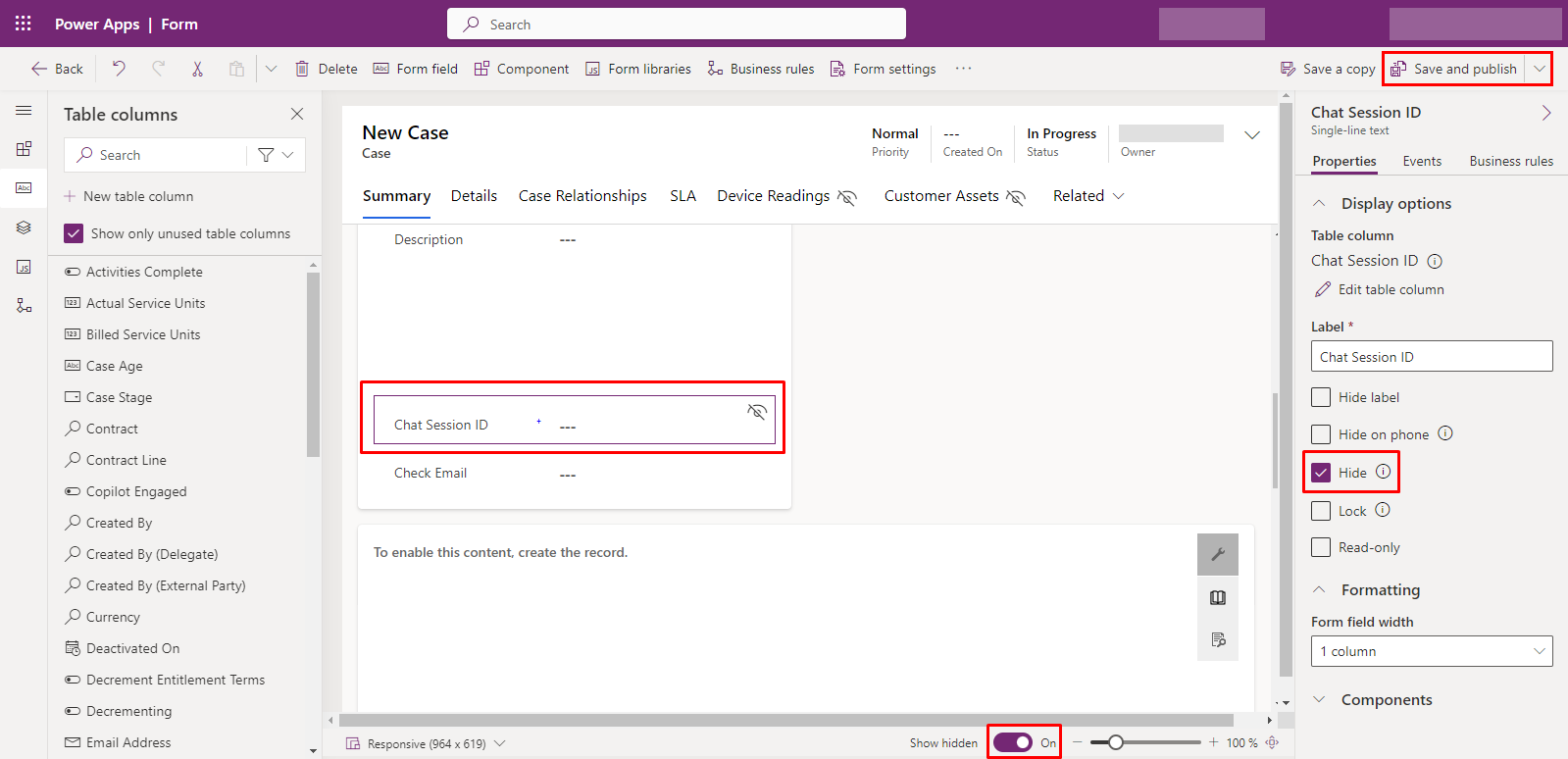This screenshot has height=759, width=1568.
Task: Click the notes icon below the book icon
Action: pos(1218,639)
